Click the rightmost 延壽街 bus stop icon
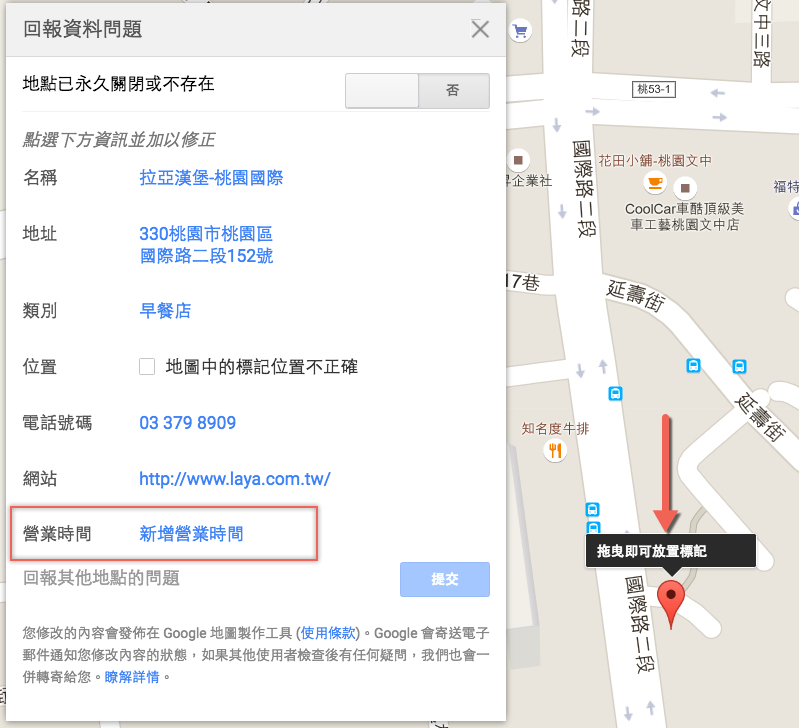Viewport: 799px width, 728px height. (739, 366)
